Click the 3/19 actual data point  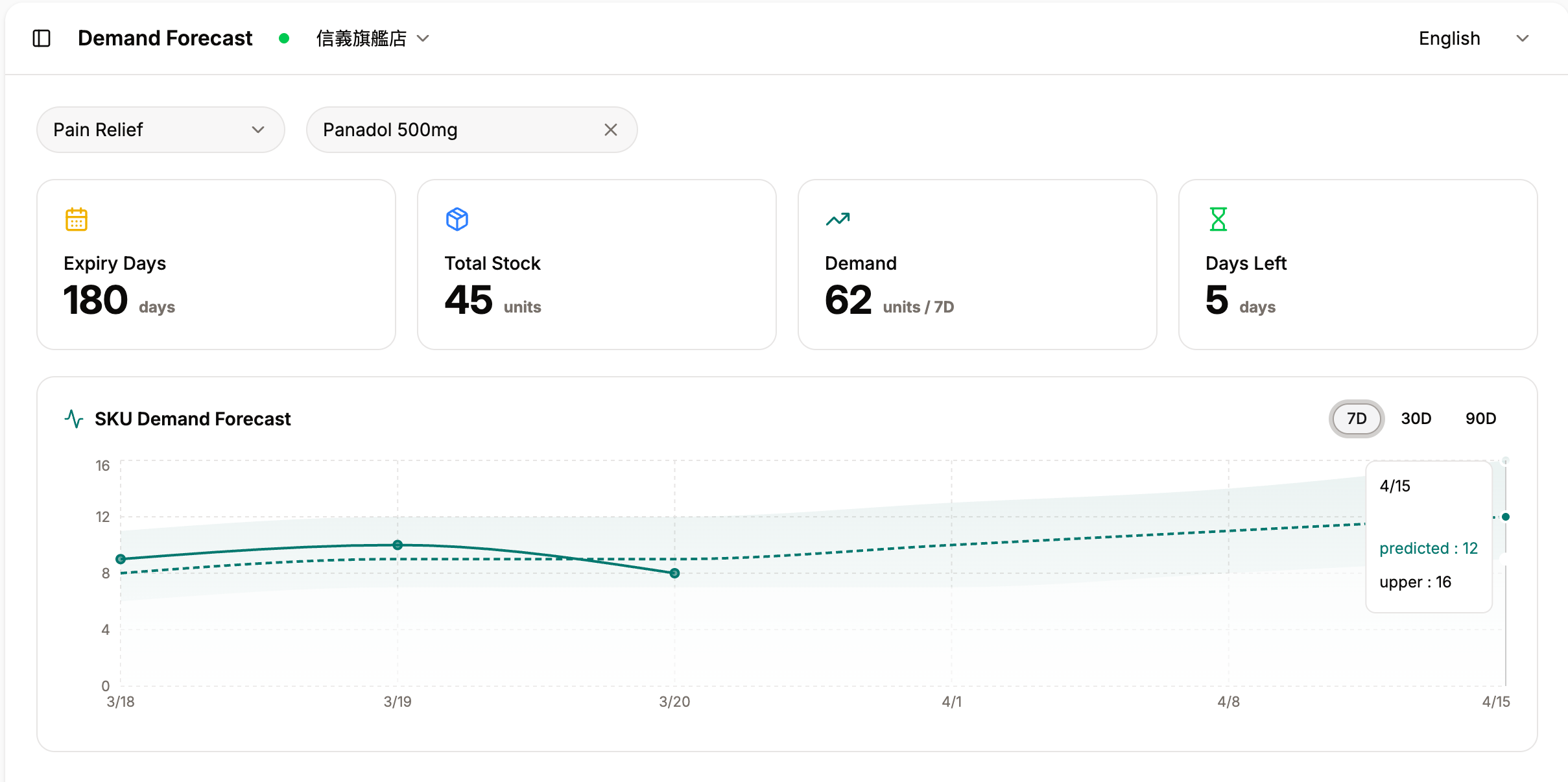coord(398,545)
